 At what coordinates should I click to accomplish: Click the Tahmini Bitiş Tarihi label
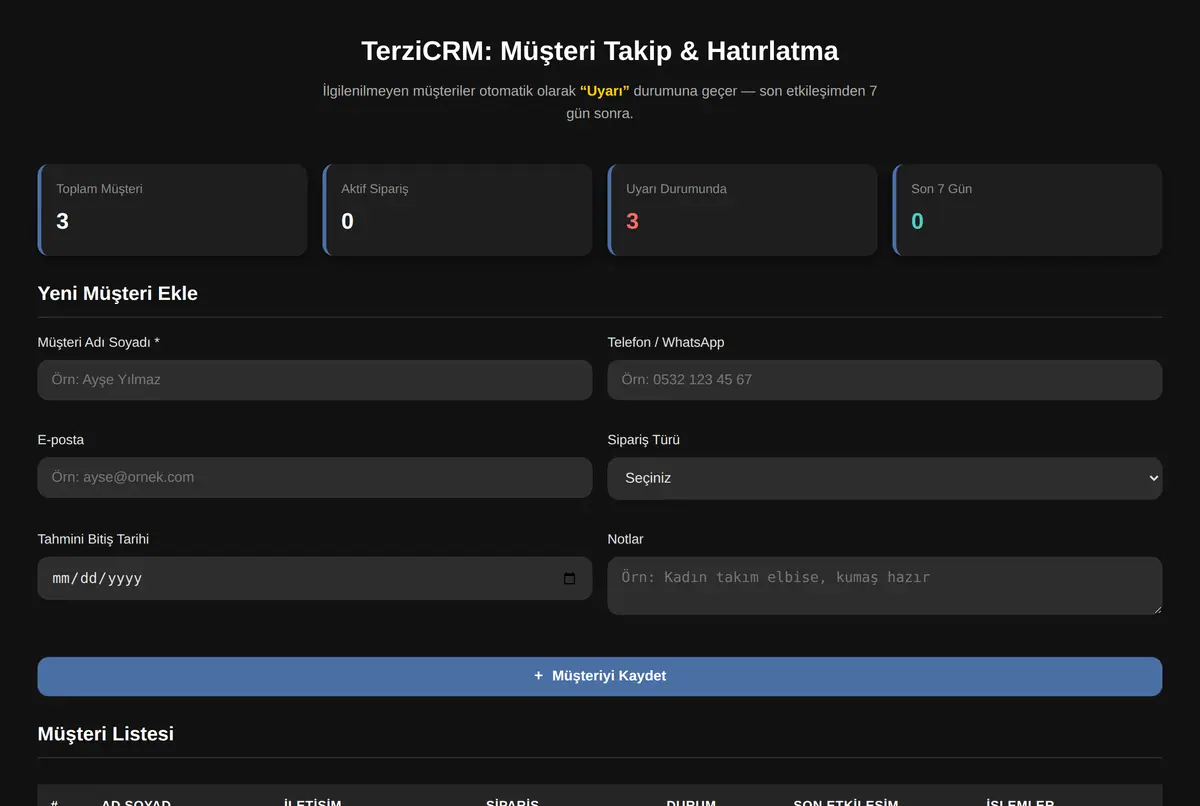pyautogui.click(x=93, y=539)
